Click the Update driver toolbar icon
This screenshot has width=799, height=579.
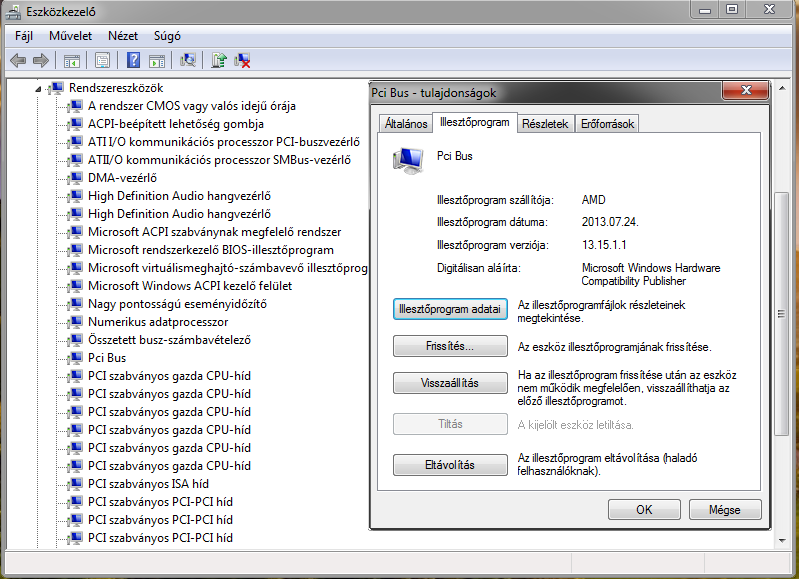219,61
